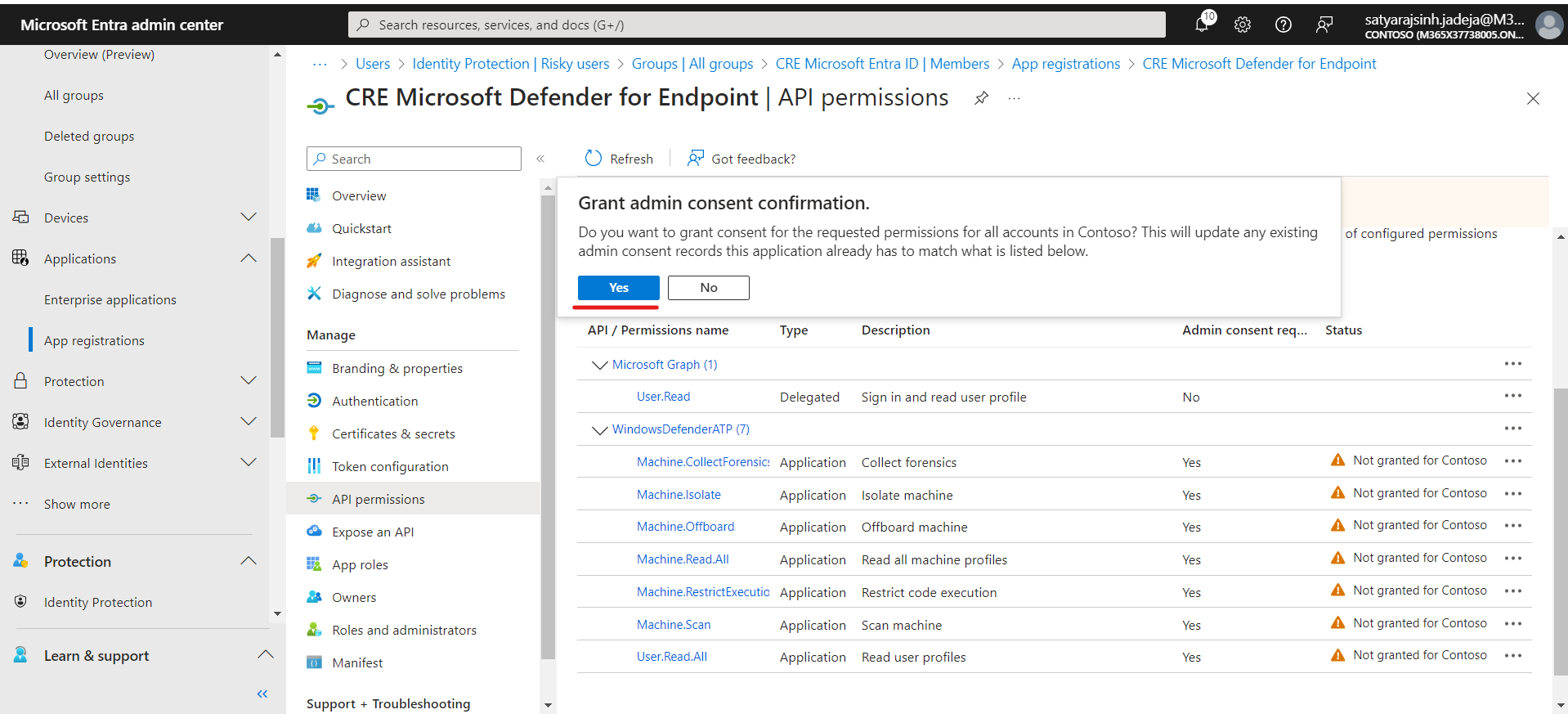This screenshot has width=1568, height=714.
Task: Collapse the Learn & support section
Action: (265, 654)
